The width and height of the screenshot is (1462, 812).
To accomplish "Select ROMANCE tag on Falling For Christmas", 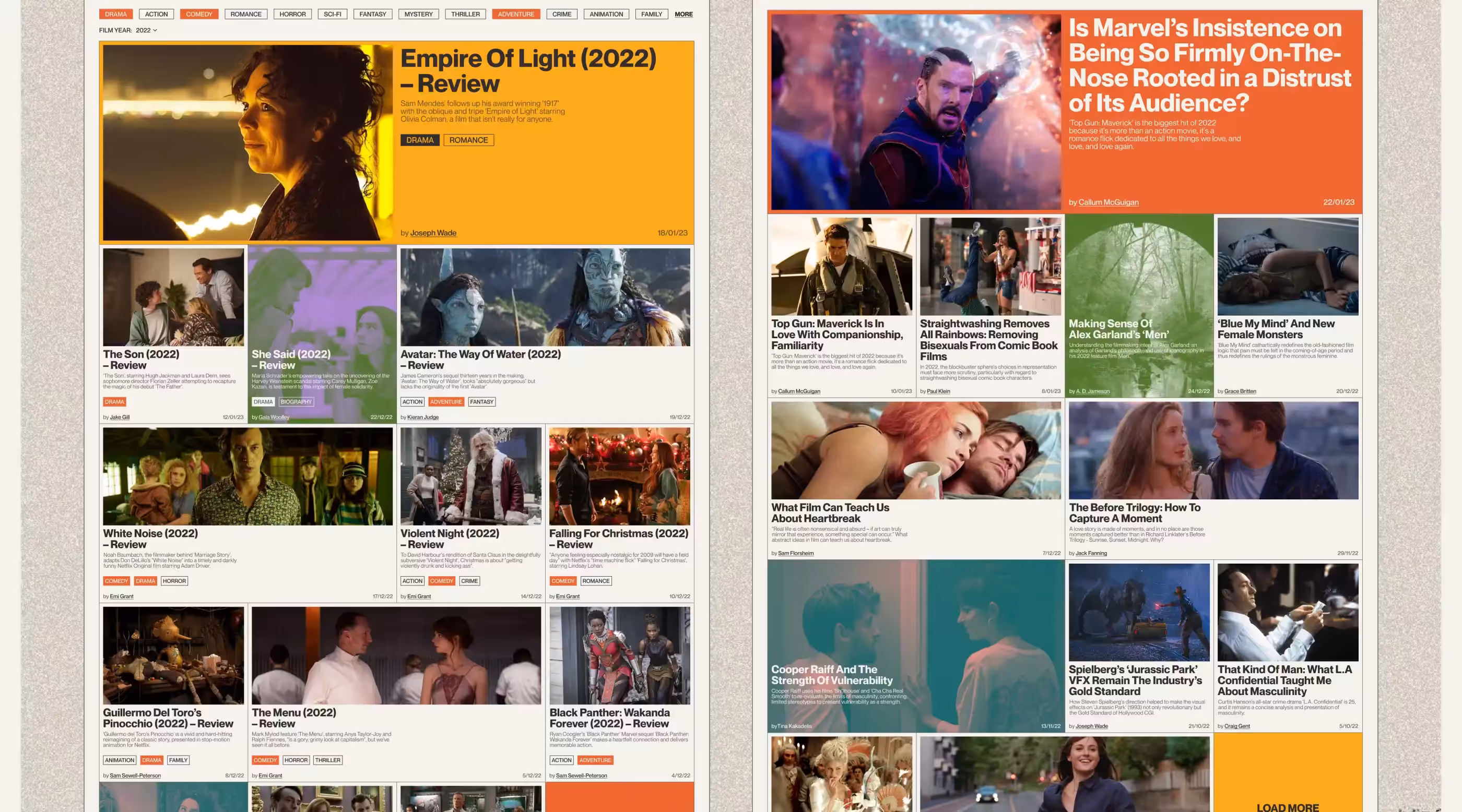I will [x=596, y=581].
